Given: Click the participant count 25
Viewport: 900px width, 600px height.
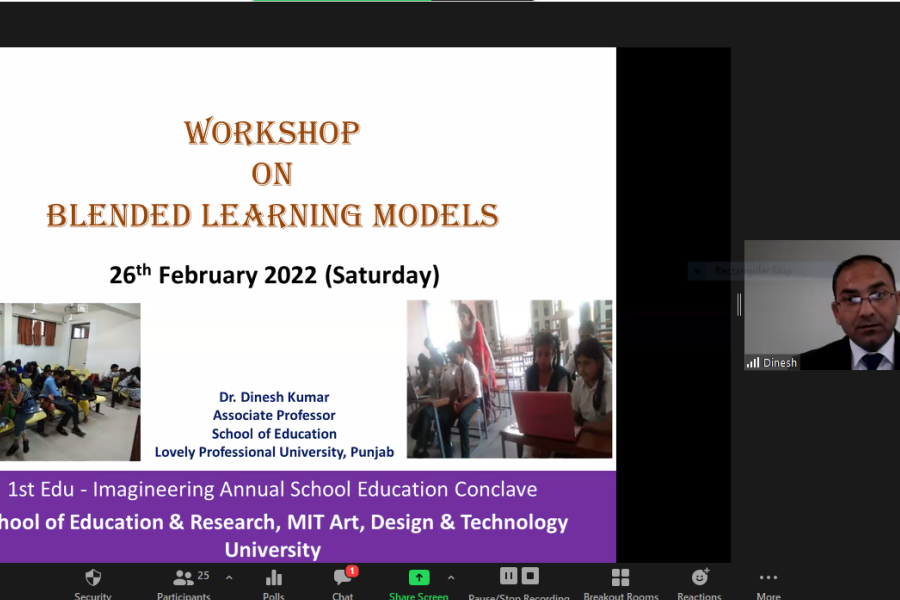Looking at the screenshot, I should (x=203, y=575).
